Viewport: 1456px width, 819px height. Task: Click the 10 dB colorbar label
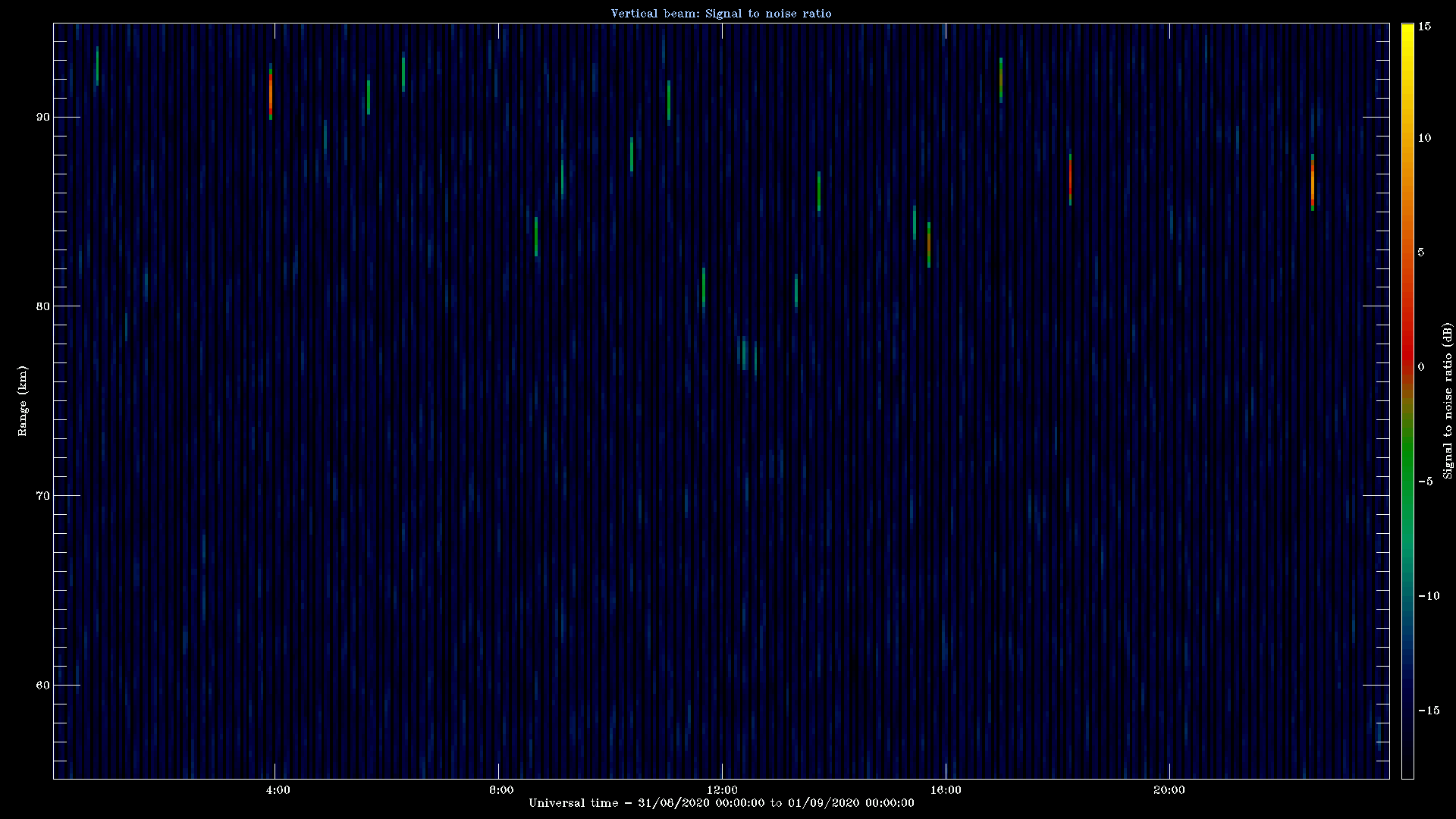(x=1424, y=138)
